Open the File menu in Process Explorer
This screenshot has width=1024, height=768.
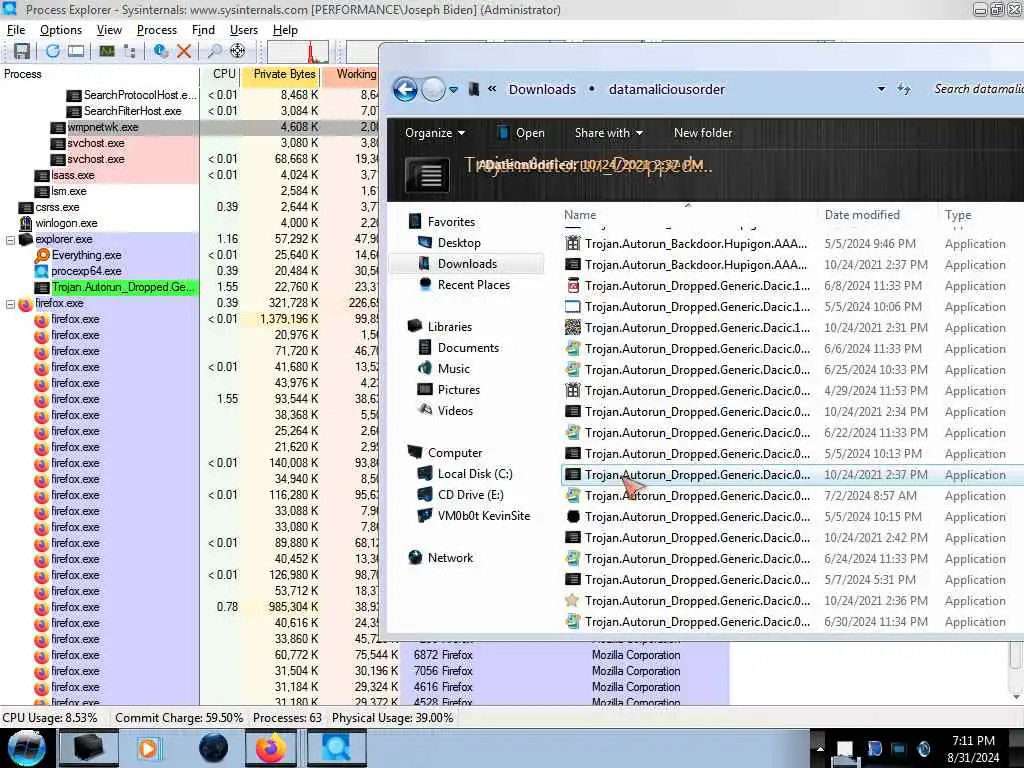pyautogui.click(x=16, y=30)
